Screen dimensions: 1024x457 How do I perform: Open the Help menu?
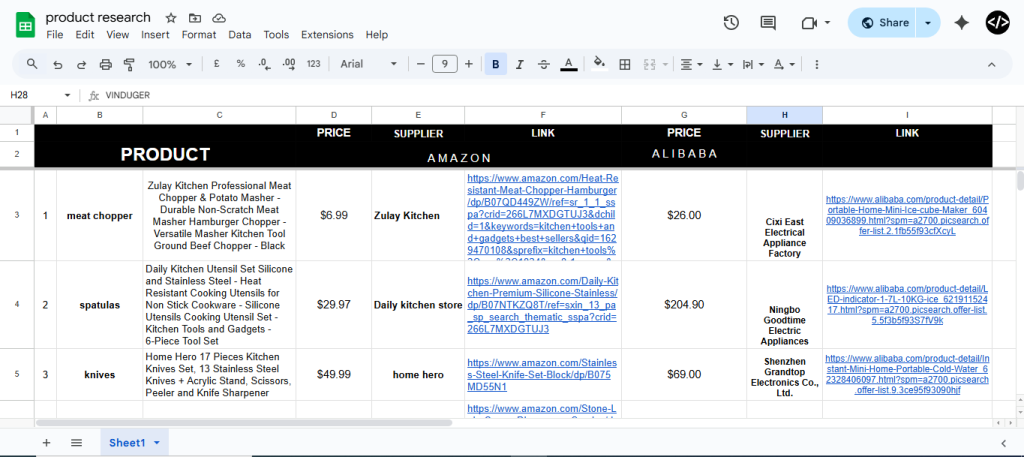[377, 35]
